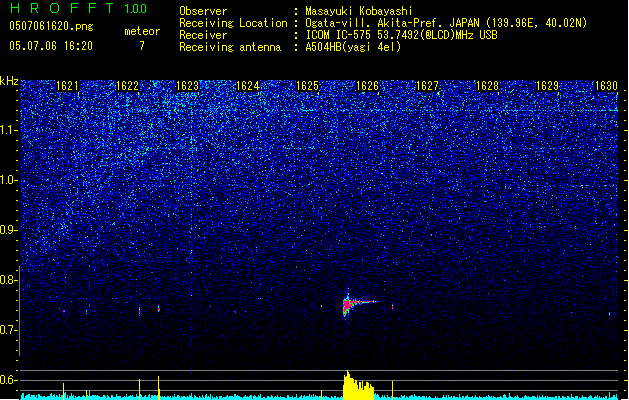Select the filename 0507061620.png

point(51,26)
